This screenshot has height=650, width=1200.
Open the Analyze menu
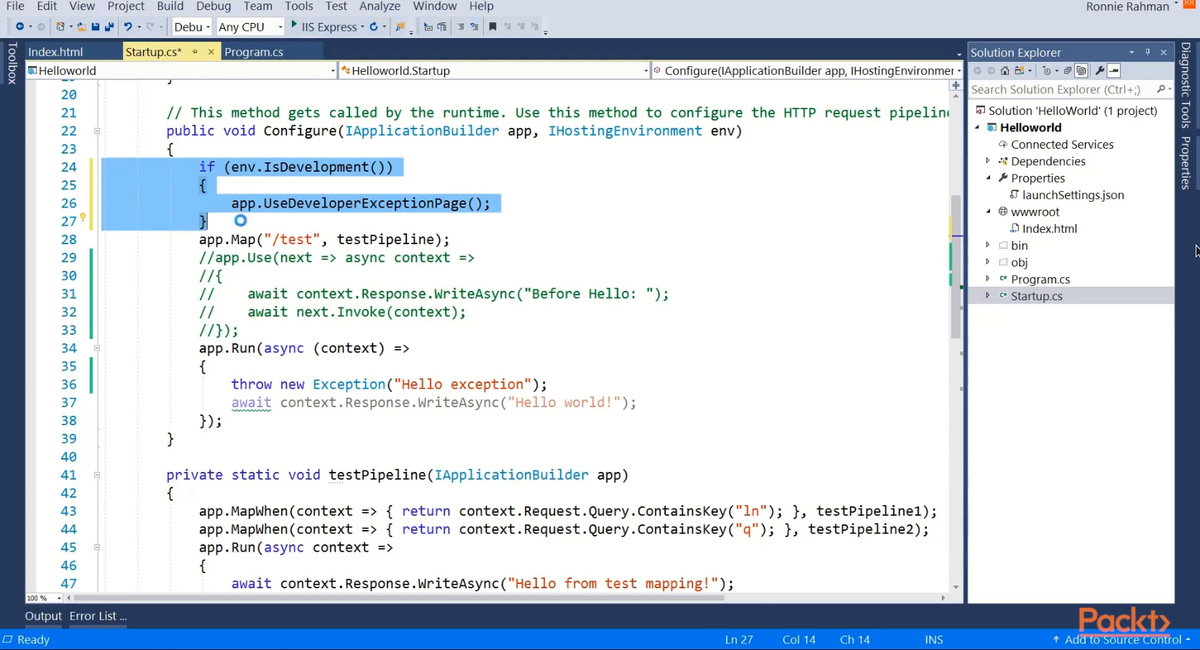pos(380,6)
